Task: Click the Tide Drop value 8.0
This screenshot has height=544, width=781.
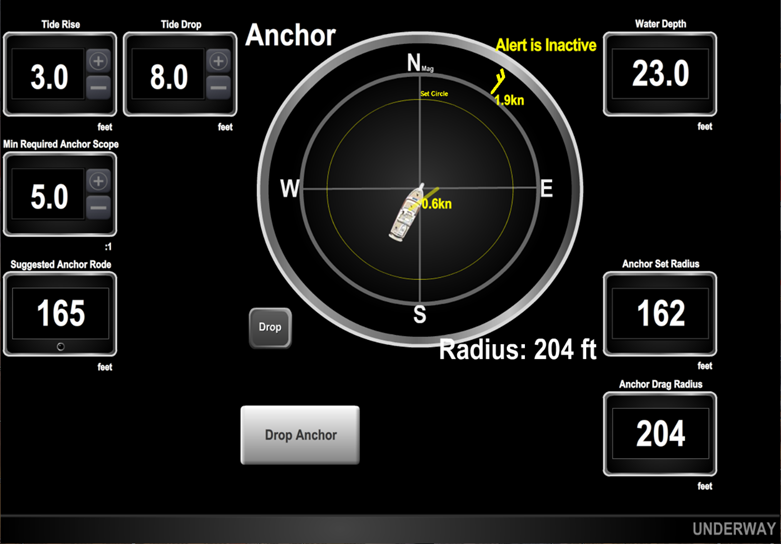Action: (x=168, y=76)
